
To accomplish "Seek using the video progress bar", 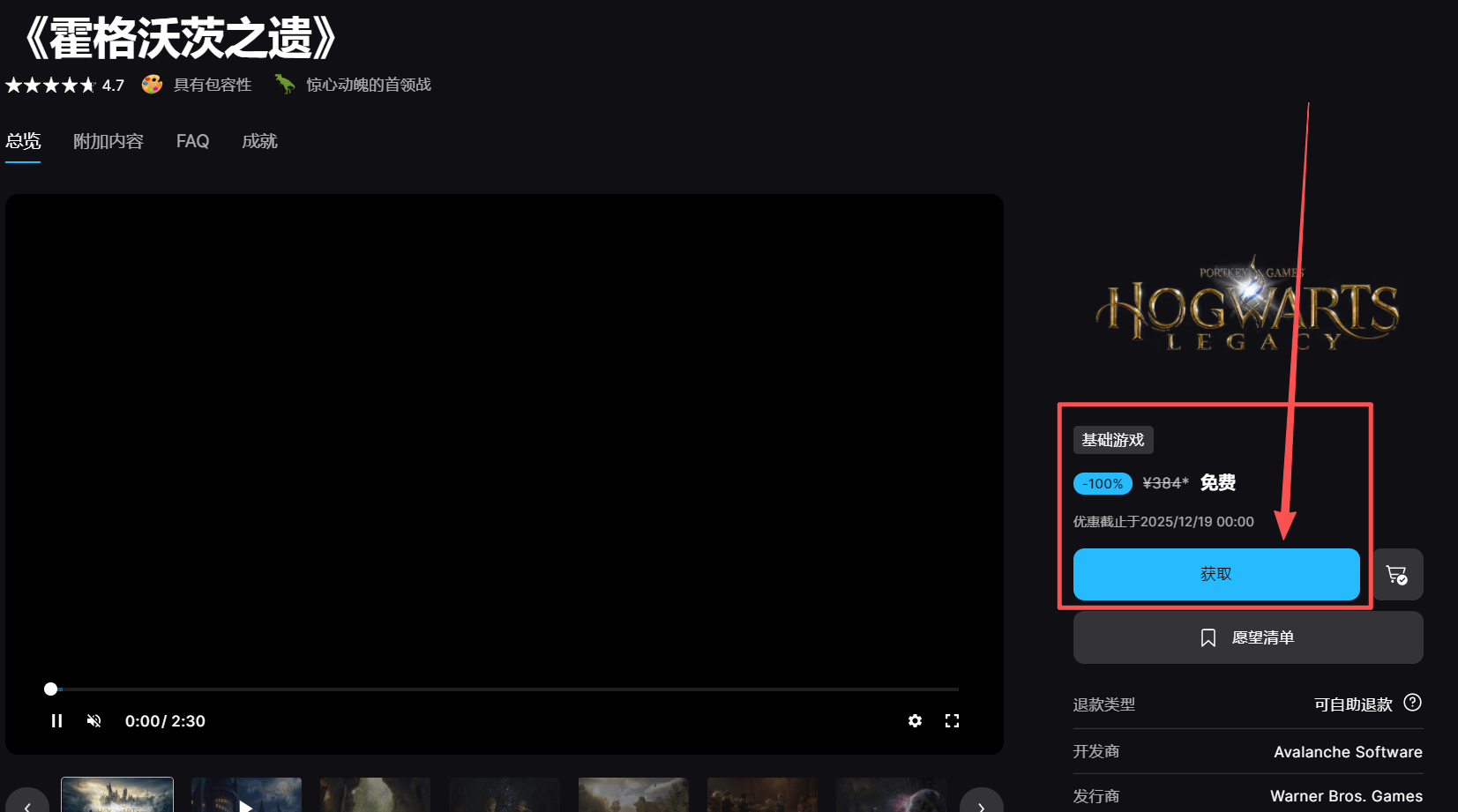I will coord(503,689).
